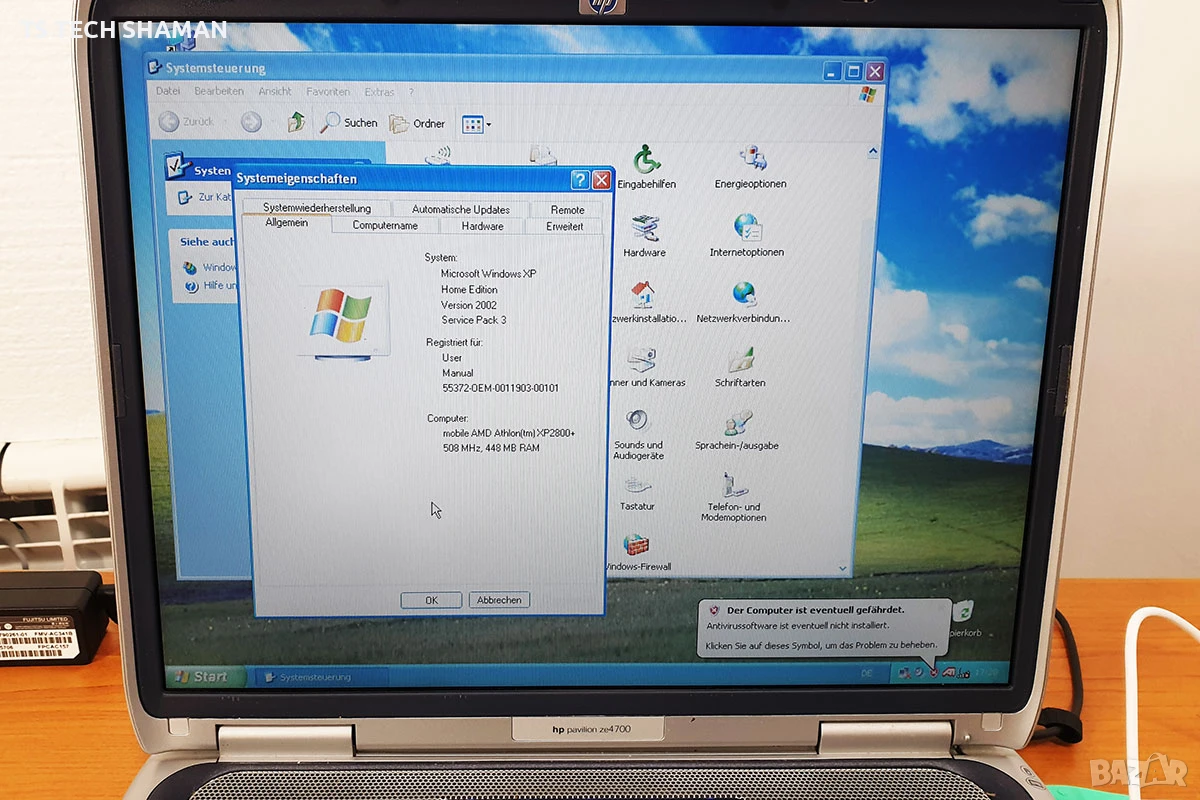Click the forward arrow in Systemsteuerung toolbar
Viewport: 1200px width, 800px height.
pos(251,122)
